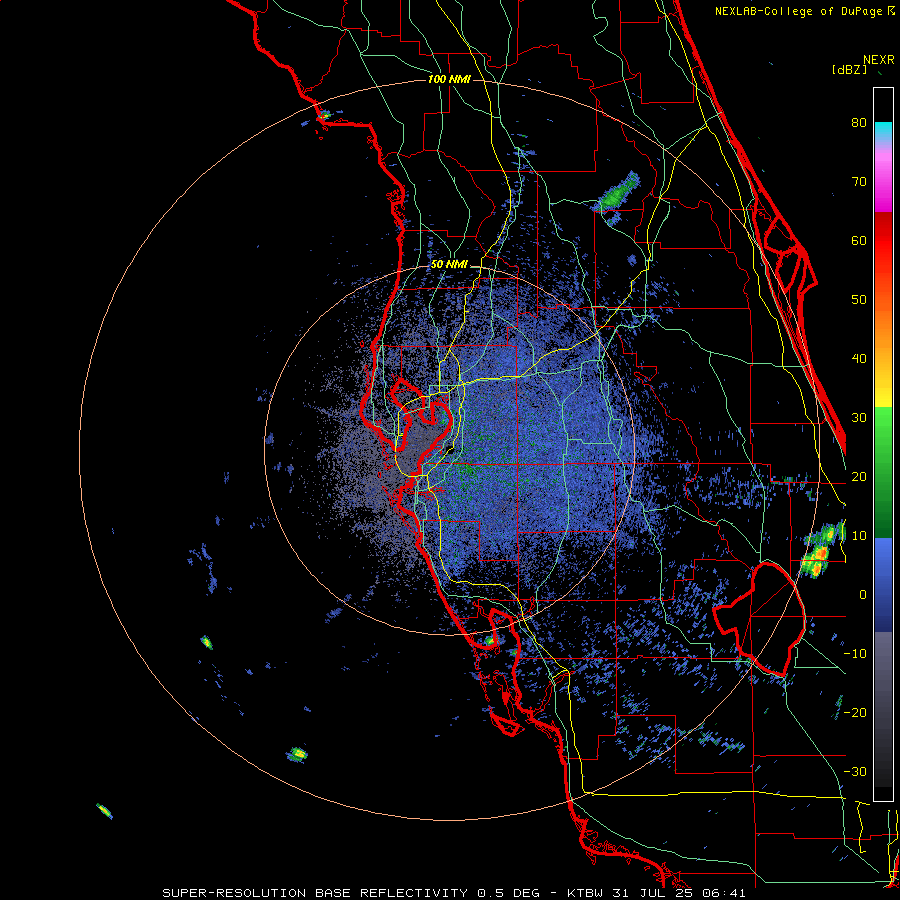
Task: Click the 0 tick label on dBZ scale
Action: pos(863,595)
